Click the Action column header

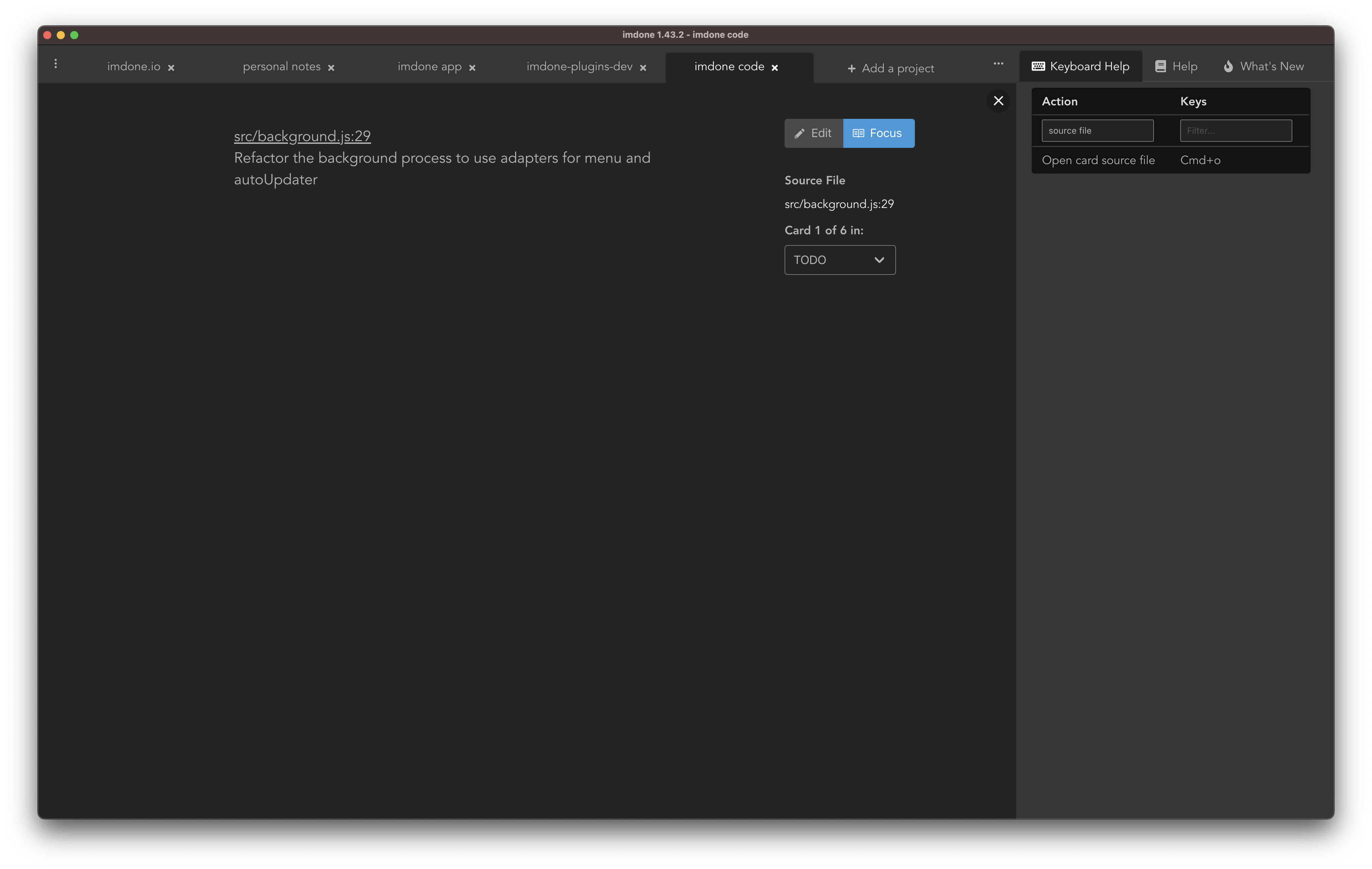click(1060, 101)
